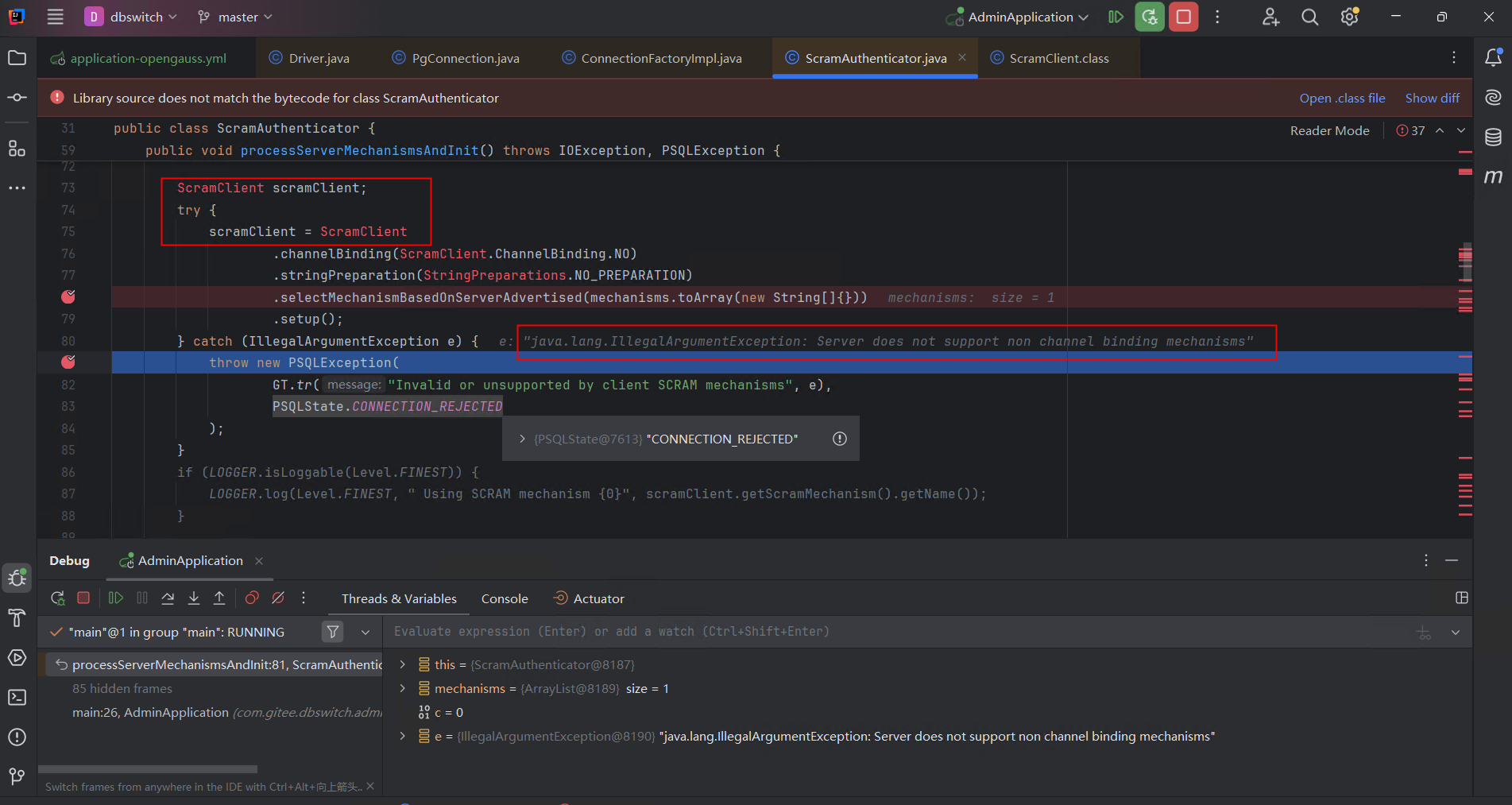Screen dimensions: 1512x805
Task: Open the AdminApplication run configuration dropdown
Action: [1019, 17]
